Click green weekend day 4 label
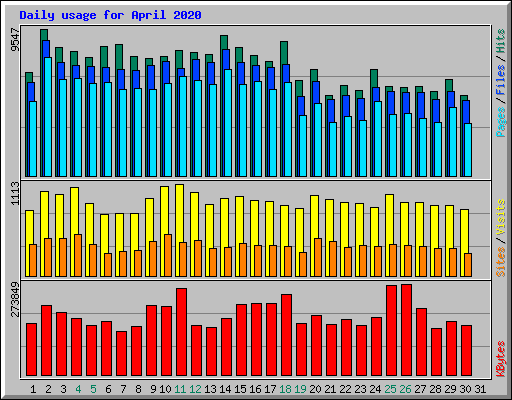 (78, 389)
